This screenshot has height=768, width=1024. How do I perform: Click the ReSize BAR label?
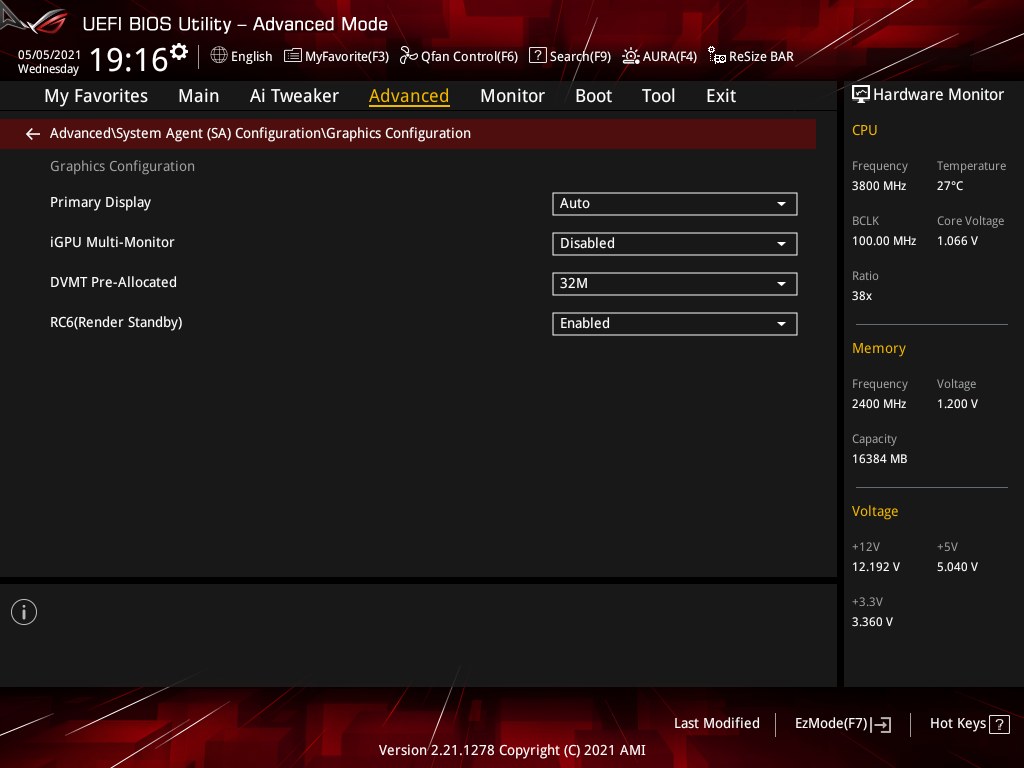pos(761,57)
